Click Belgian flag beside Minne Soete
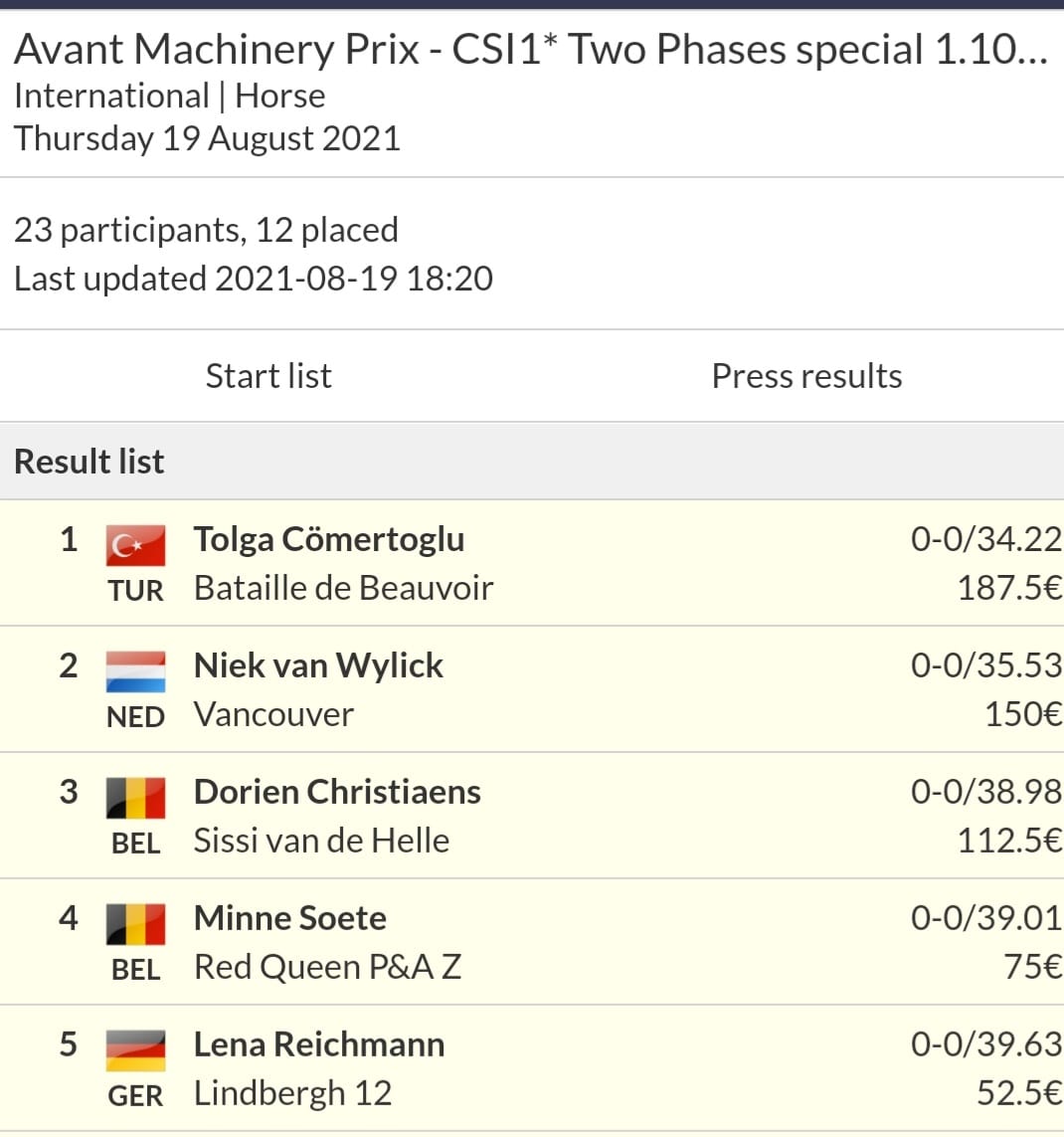The image size is (1064, 1137). (135, 924)
